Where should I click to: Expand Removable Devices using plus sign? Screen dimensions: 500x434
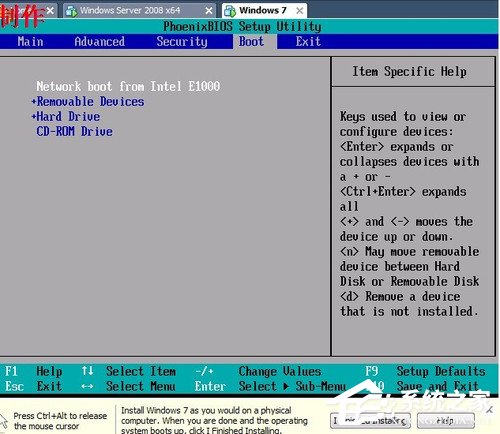click(x=34, y=101)
